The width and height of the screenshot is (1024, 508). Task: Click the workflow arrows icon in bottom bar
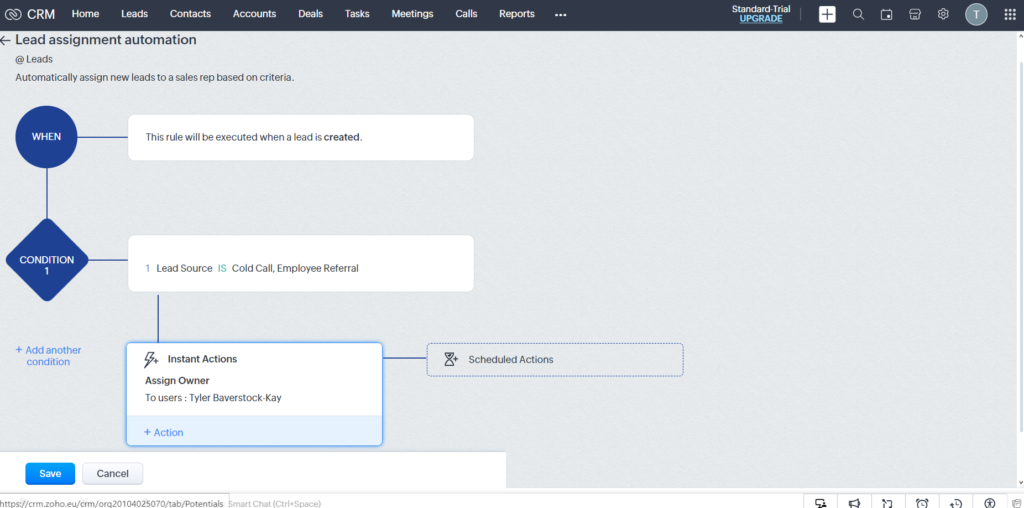click(x=888, y=503)
